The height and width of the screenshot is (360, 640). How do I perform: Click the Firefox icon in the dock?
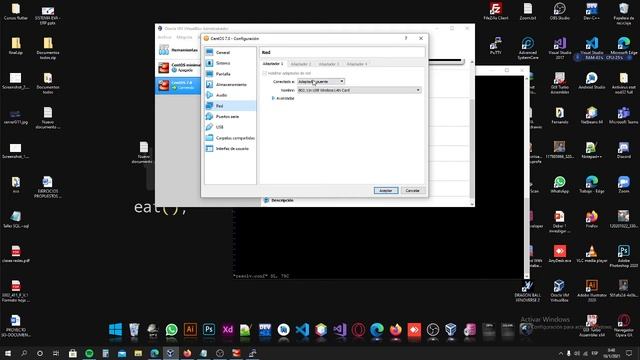point(395,329)
